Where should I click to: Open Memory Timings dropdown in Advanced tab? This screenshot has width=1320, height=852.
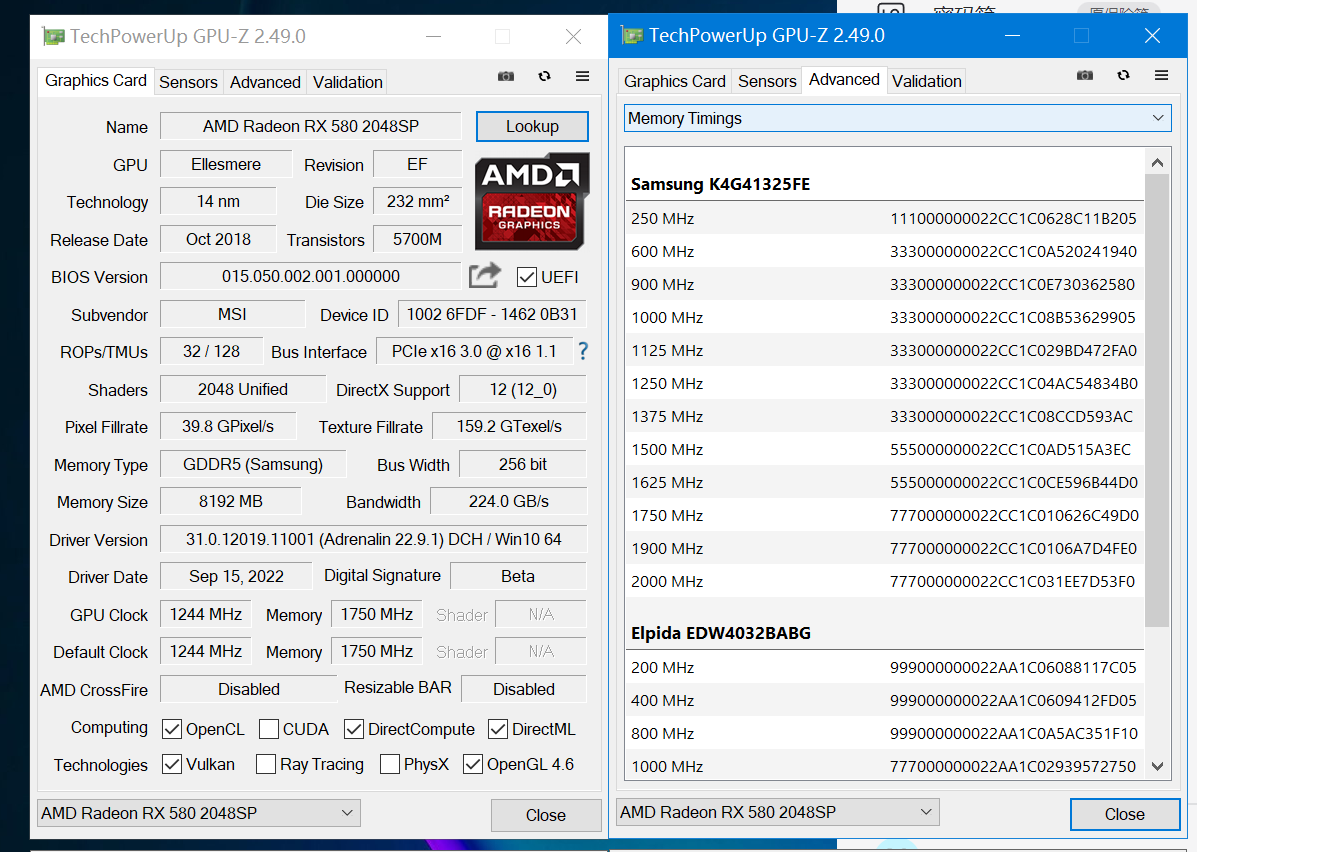click(x=897, y=118)
